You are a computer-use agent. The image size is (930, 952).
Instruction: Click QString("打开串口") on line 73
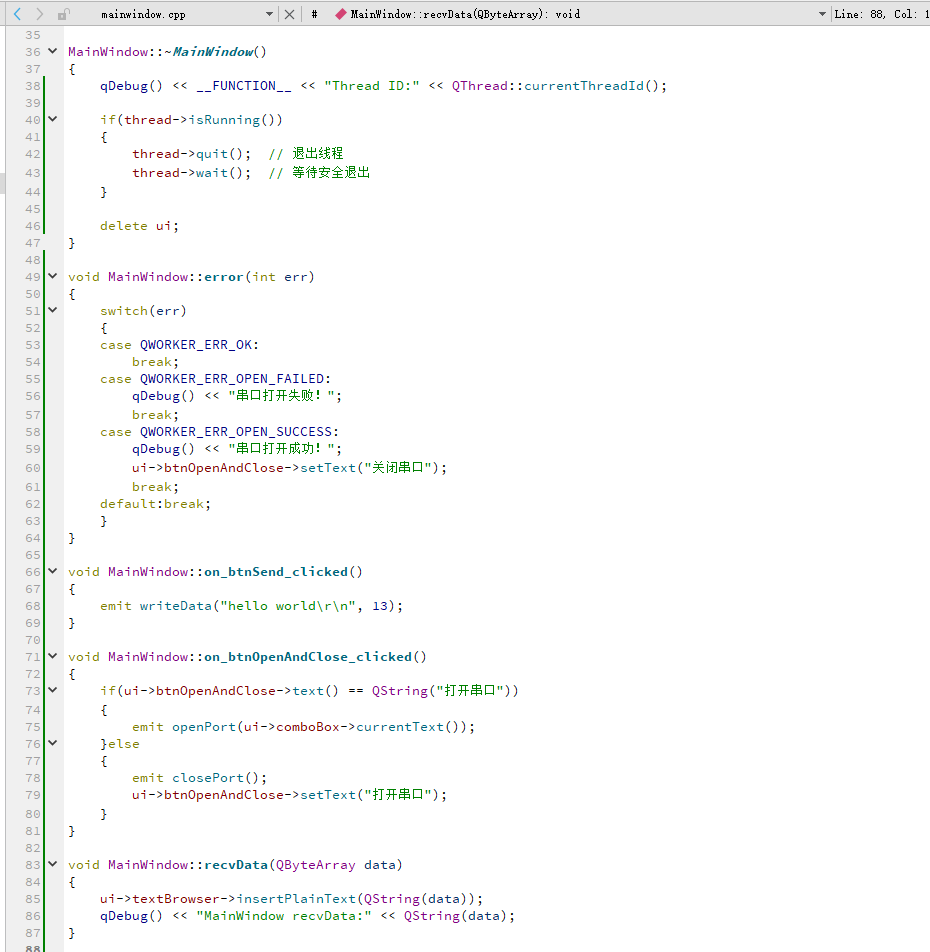coord(441,691)
